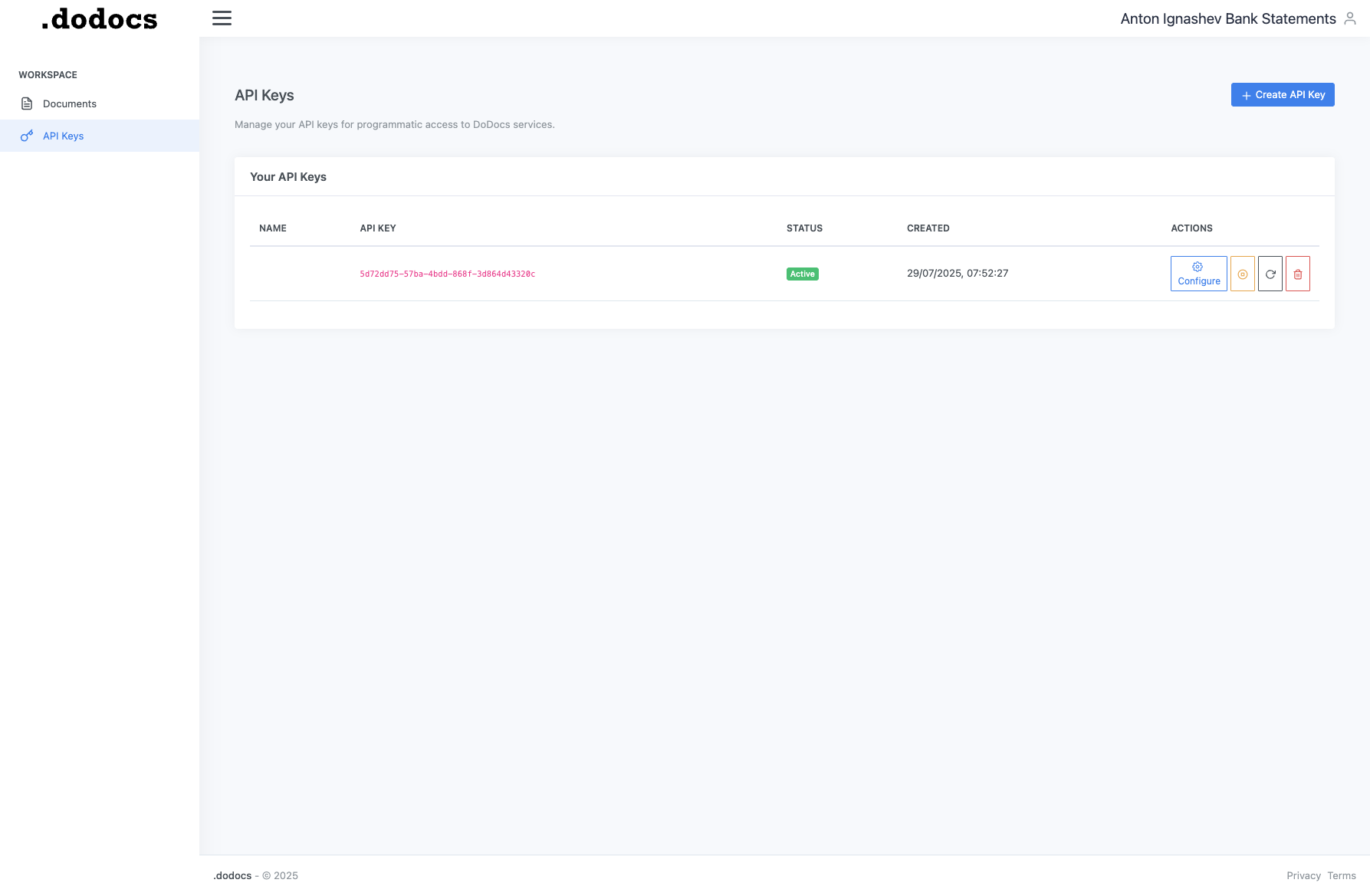Viewport: 1370px width, 896px height.
Task: Switch to Documents in the workspace sidebar
Action: click(x=70, y=103)
